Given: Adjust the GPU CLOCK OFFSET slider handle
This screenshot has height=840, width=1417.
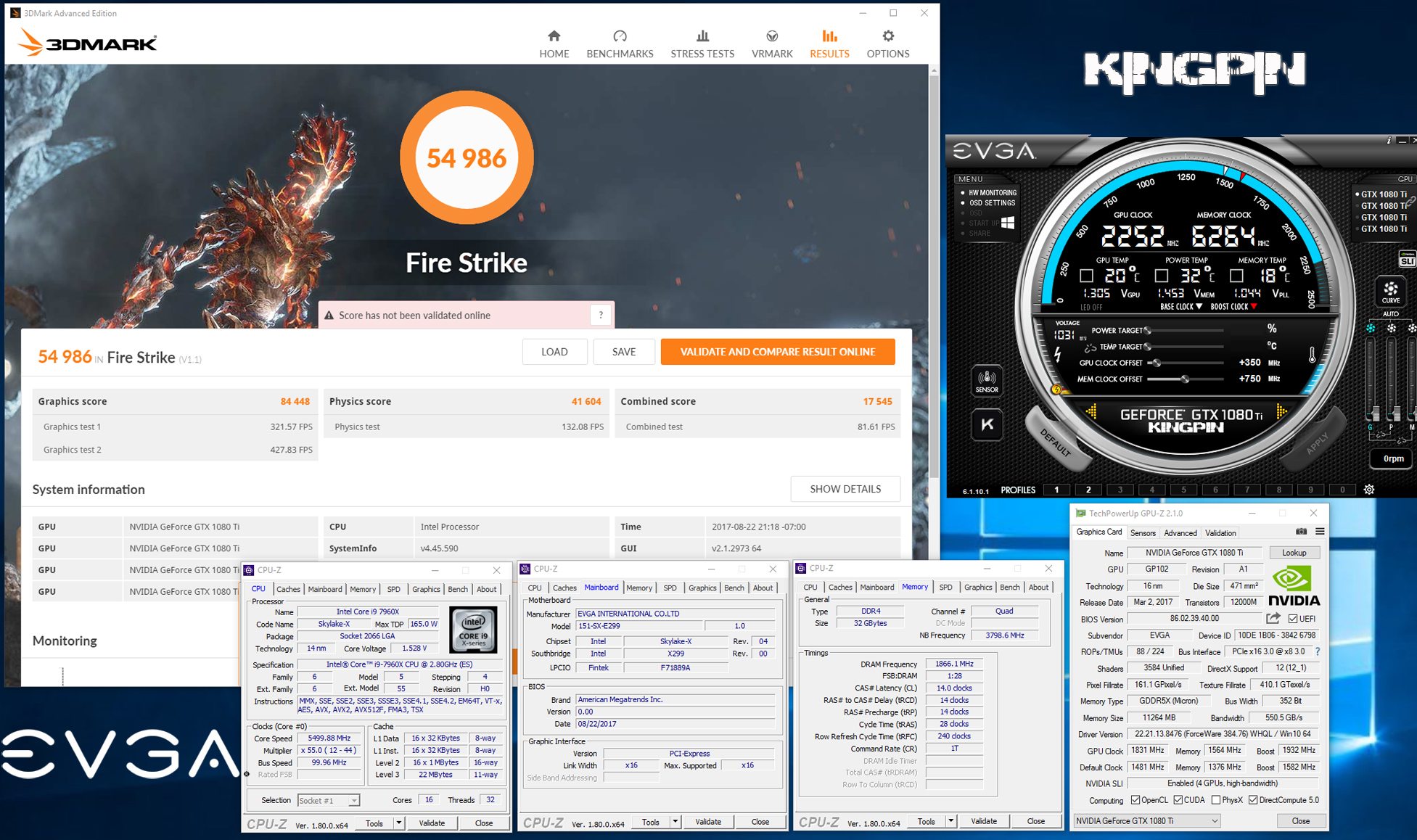Looking at the screenshot, I should [x=1157, y=363].
